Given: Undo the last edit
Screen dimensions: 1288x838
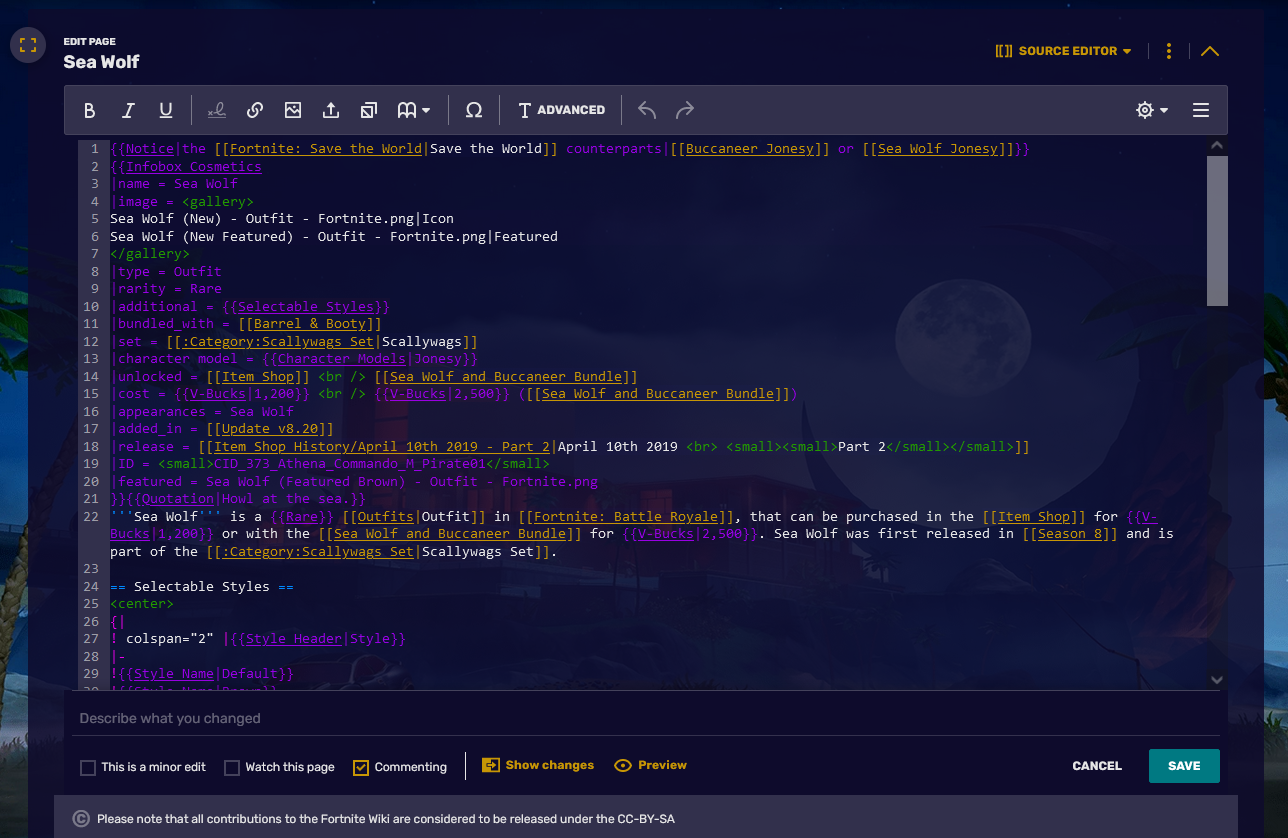Looking at the screenshot, I should click(x=647, y=110).
